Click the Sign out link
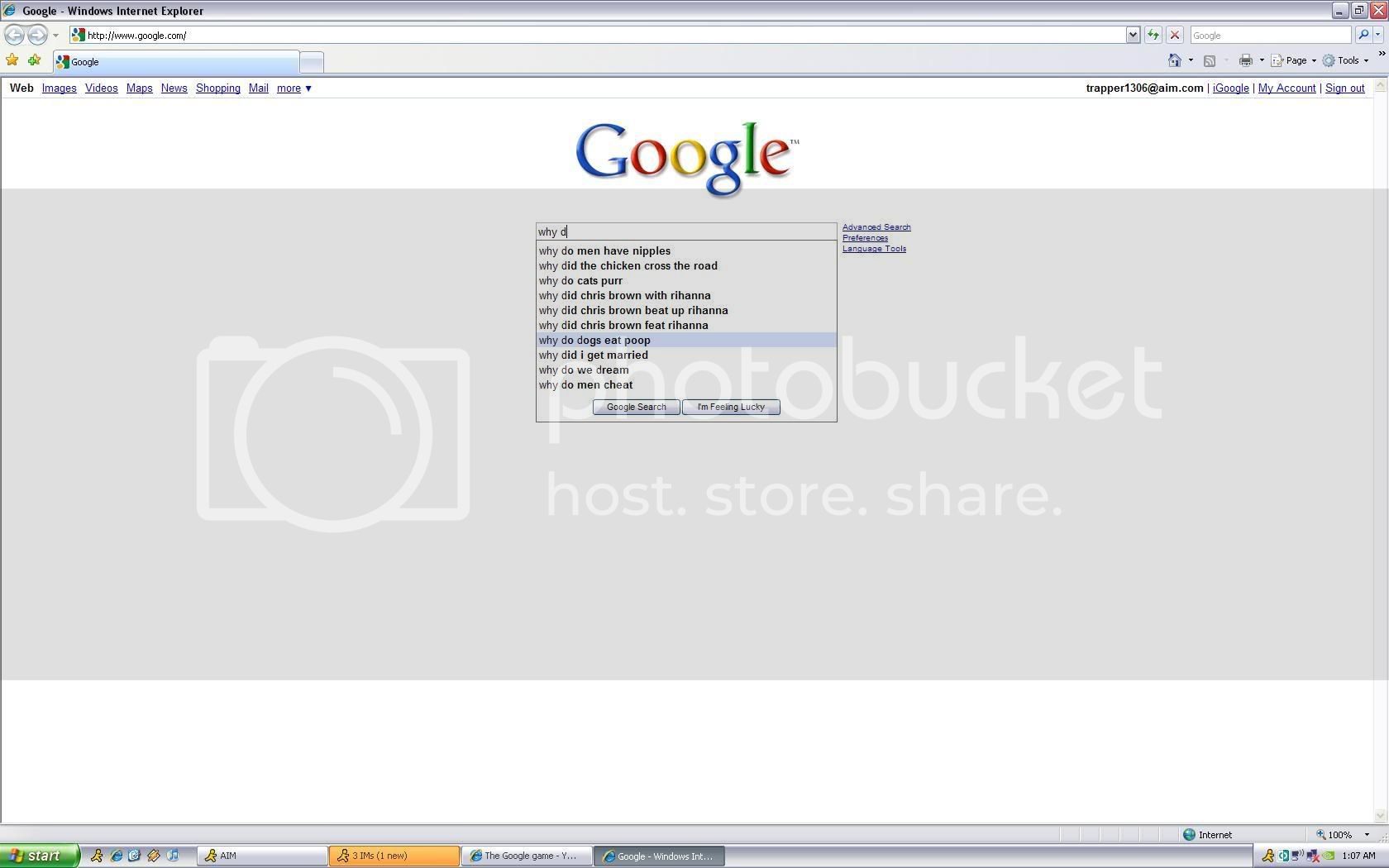The height and width of the screenshot is (868, 1389). (x=1344, y=88)
